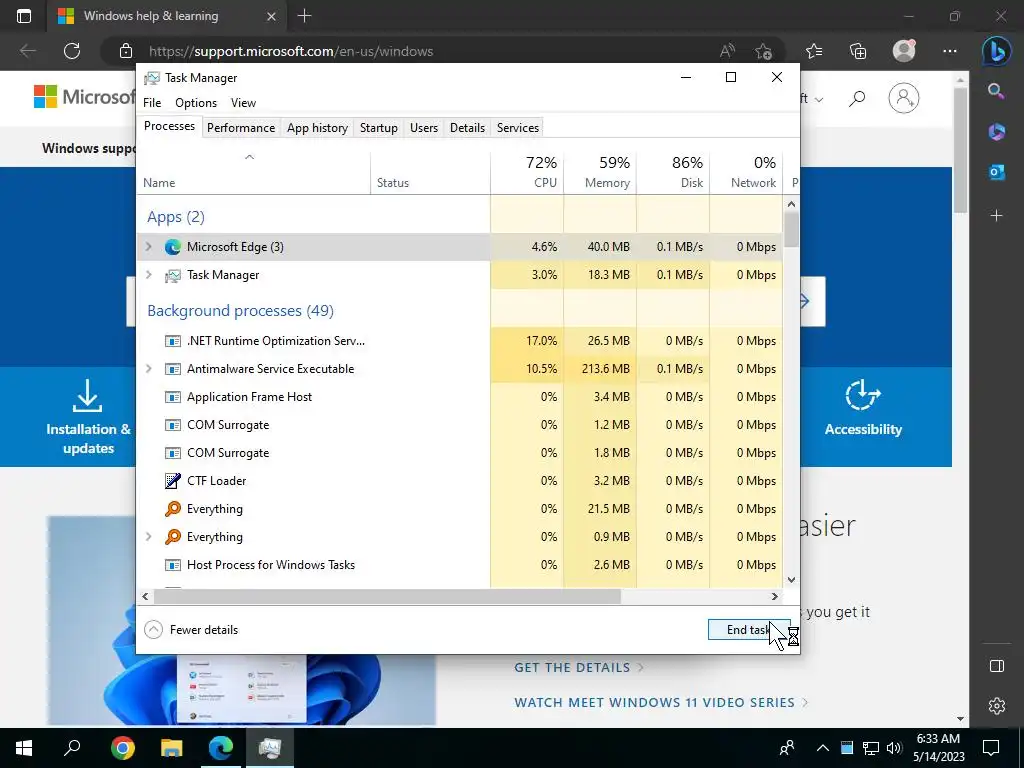Click the Edge address bar URL
The image size is (1024, 768).
291,51
